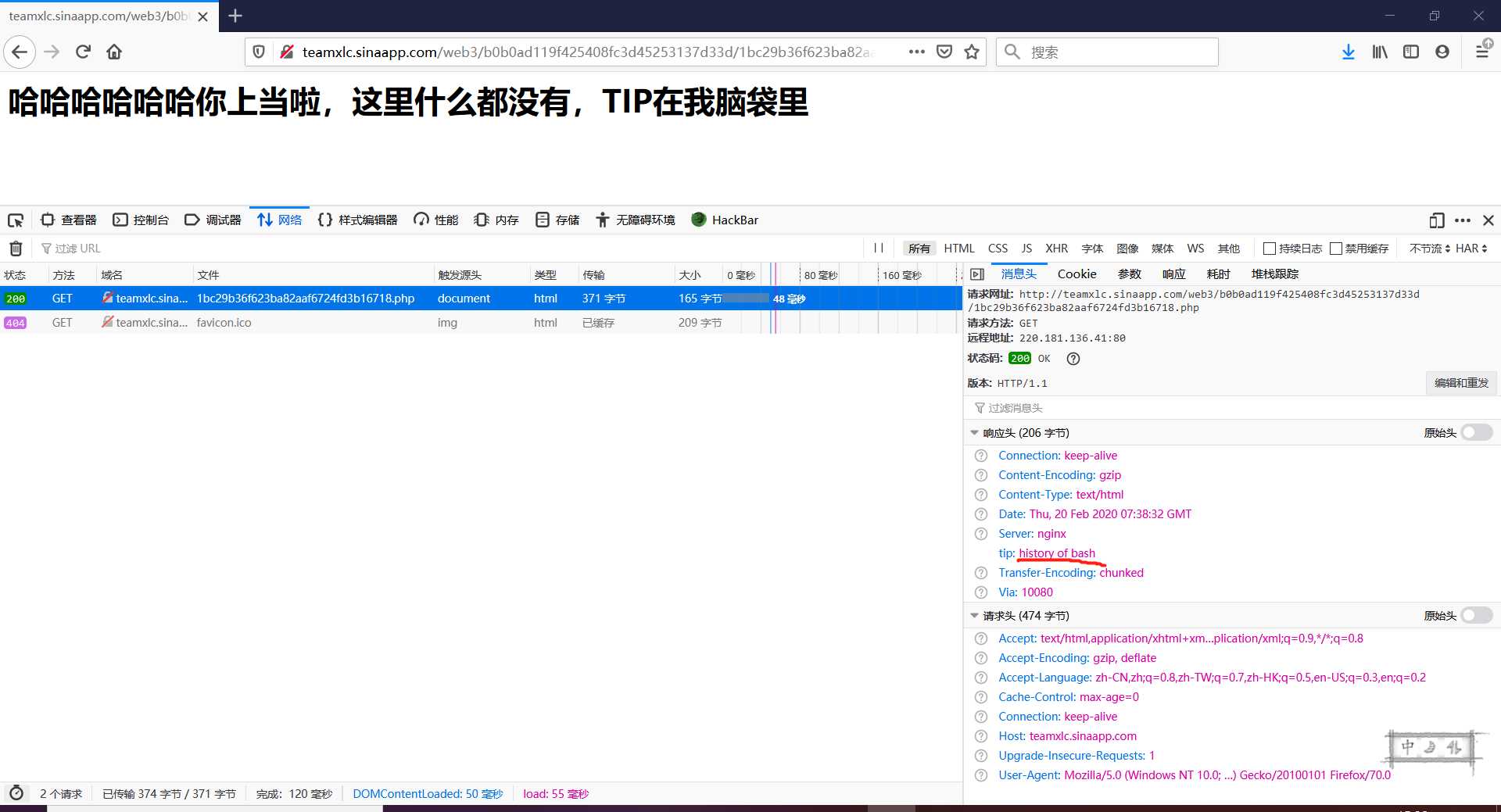Pause network recording button
The width and height of the screenshot is (1501, 812).
(879, 249)
